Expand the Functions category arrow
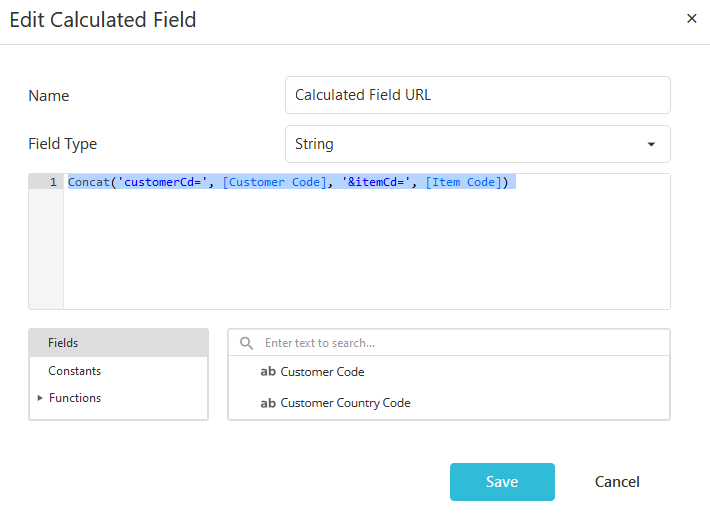The width and height of the screenshot is (710, 528). pos(40,398)
